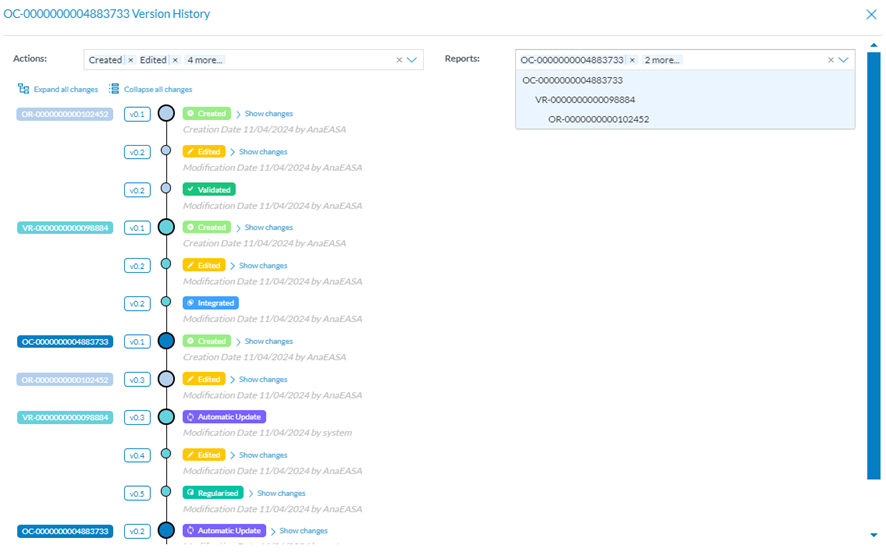Viewport: 886px width, 552px height.
Task: Click the "4 more..." chip in Actions
Action: pos(205,60)
